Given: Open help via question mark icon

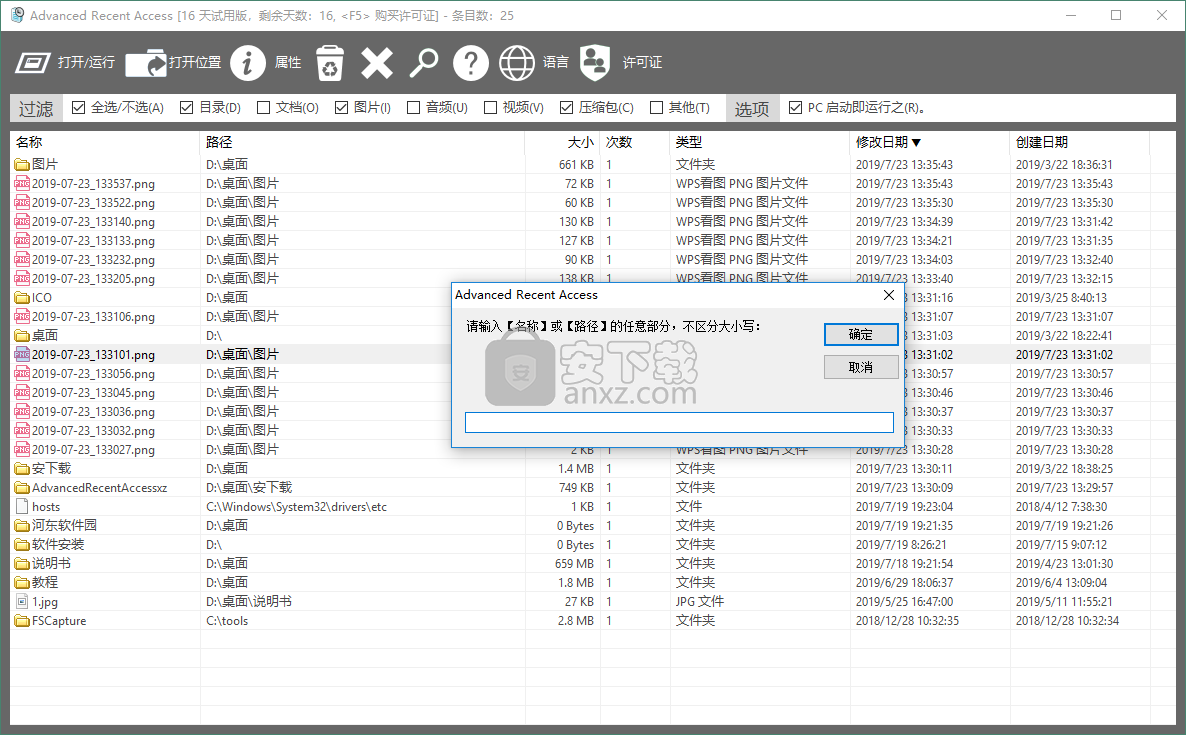Looking at the screenshot, I should 470,63.
